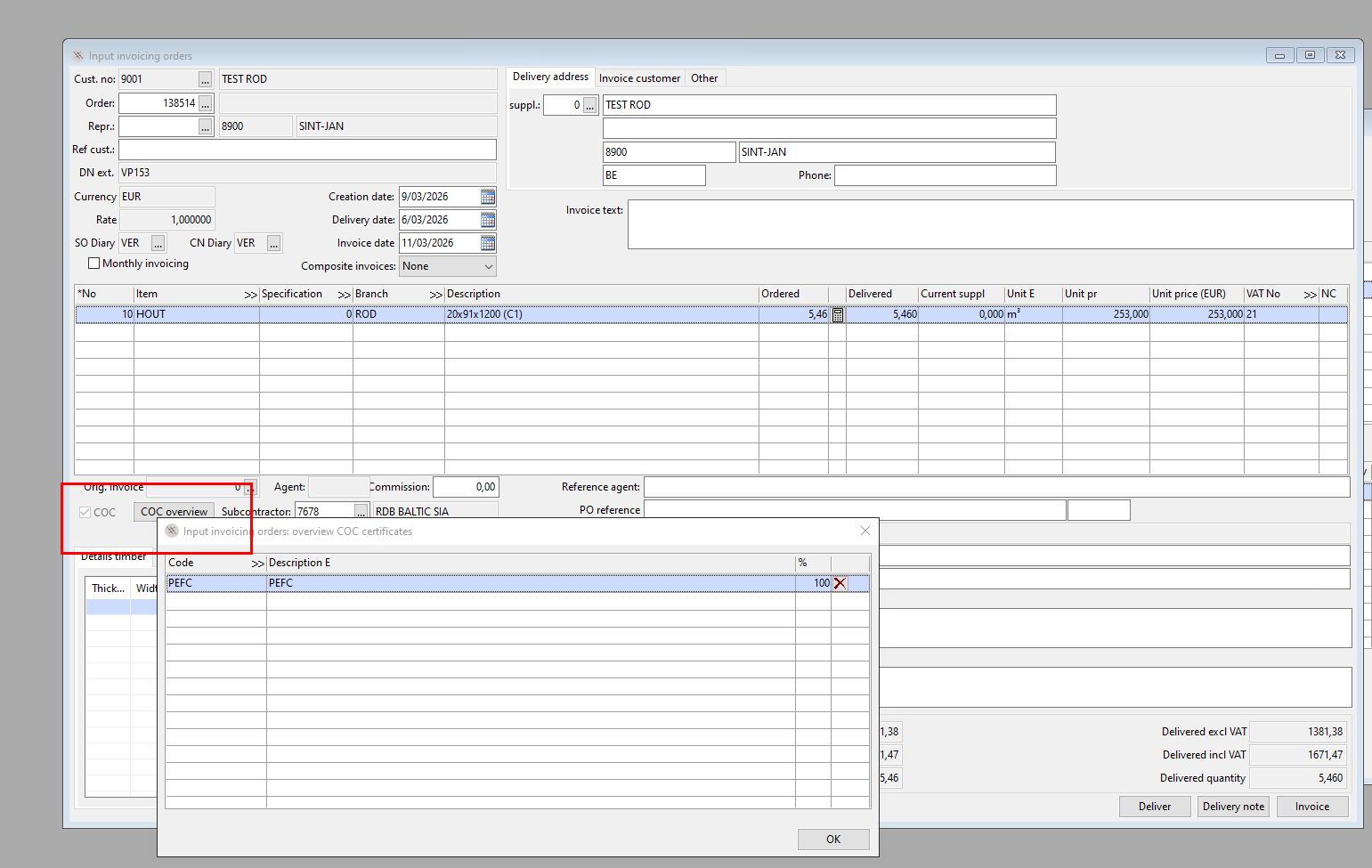Image resolution: width=1372 pixels, height=868 pixels.
Task: Switch to the Invoice customer tab
Action: pos(639,78)
